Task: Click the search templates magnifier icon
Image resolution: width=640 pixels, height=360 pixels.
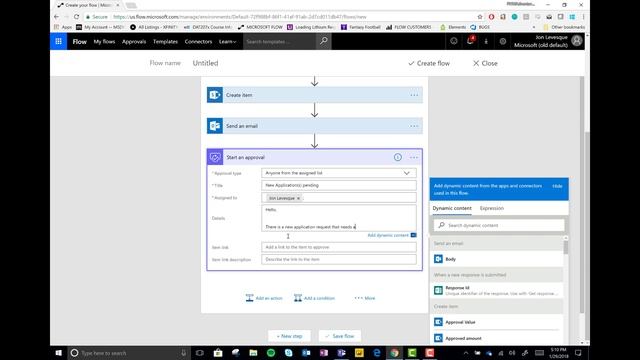Action: click(324, 41)
